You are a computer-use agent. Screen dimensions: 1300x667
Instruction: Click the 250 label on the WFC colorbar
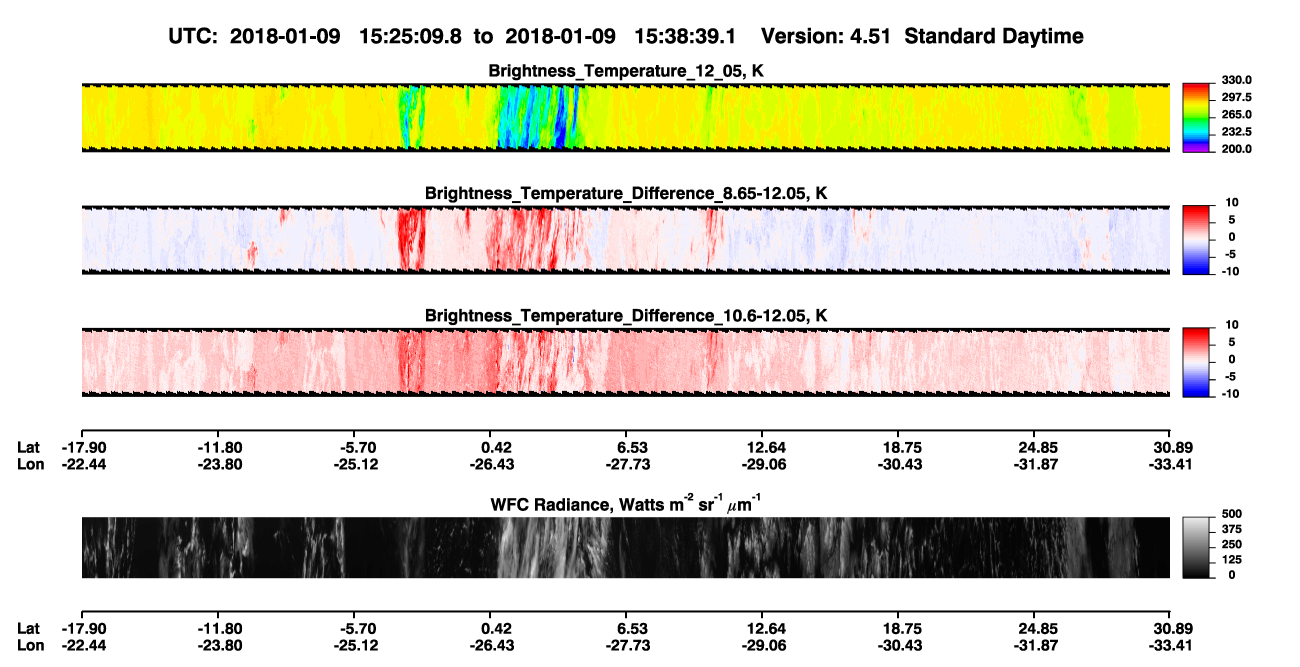pos(1231,546)
